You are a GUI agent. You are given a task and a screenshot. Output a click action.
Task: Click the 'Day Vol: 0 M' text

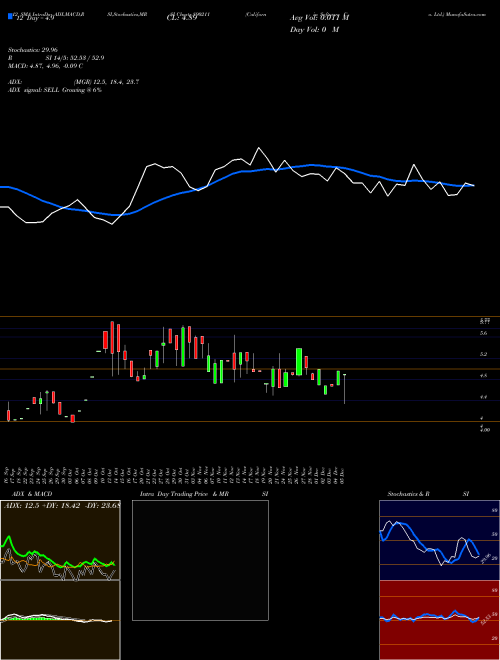314,30
